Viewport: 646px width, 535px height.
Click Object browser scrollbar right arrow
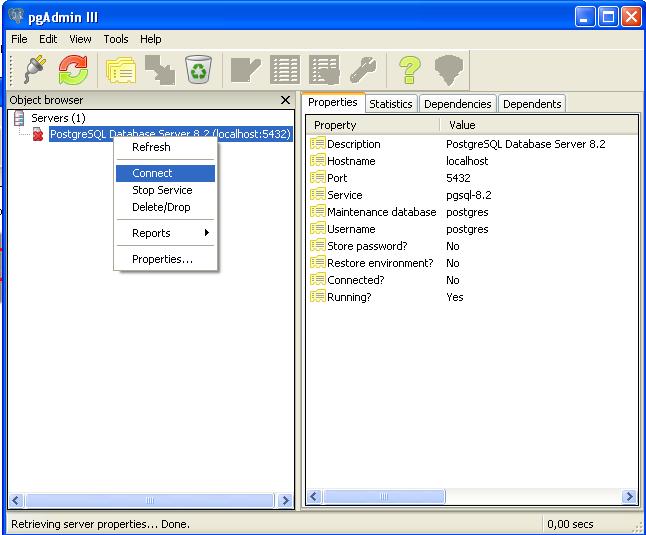coord(285,500)
